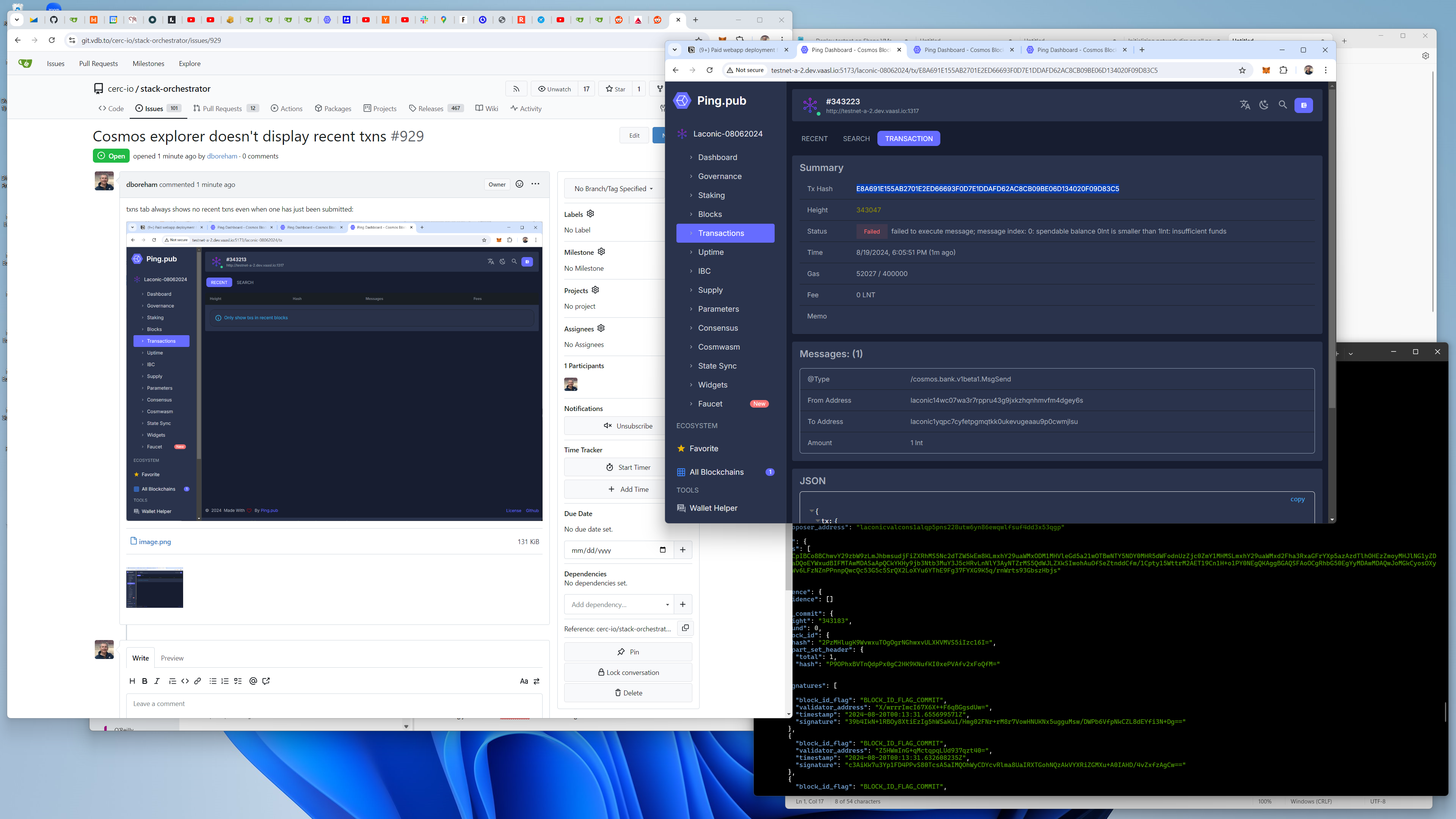Image resolution: width=1456 pixels, height=819 pixels.
Task: Open Milestone settings gear
Action: (x=601, y=251)
